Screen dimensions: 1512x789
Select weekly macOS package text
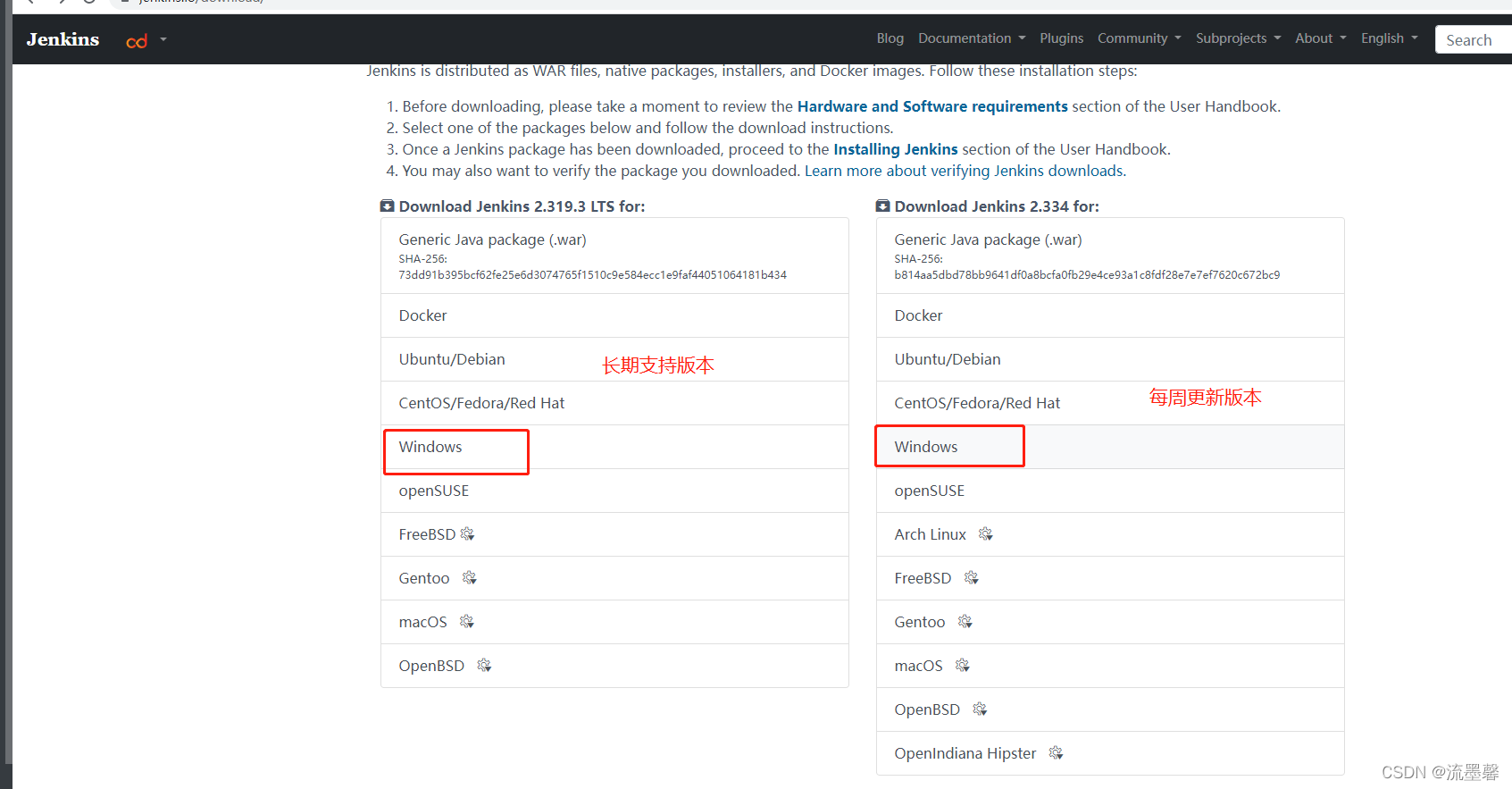coord(918,666)
